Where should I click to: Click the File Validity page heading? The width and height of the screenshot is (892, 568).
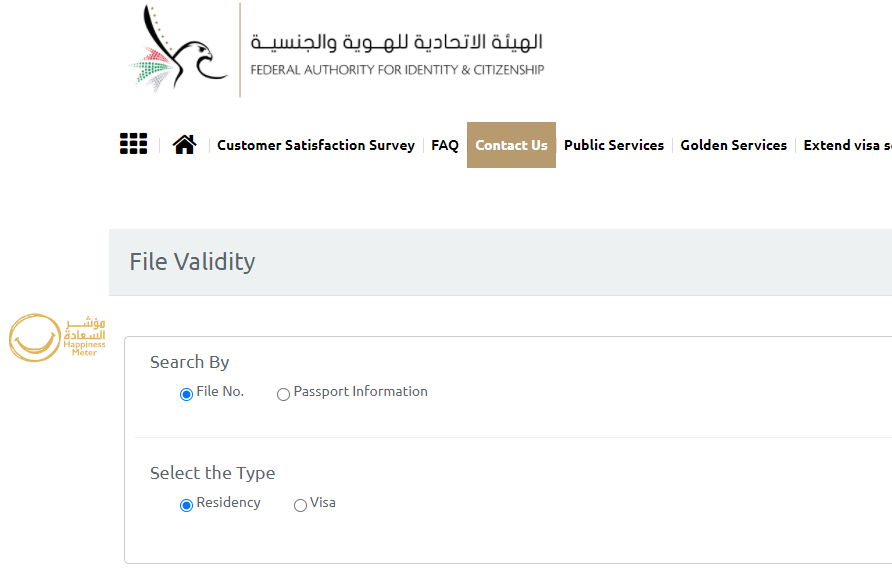click(192, 262)
